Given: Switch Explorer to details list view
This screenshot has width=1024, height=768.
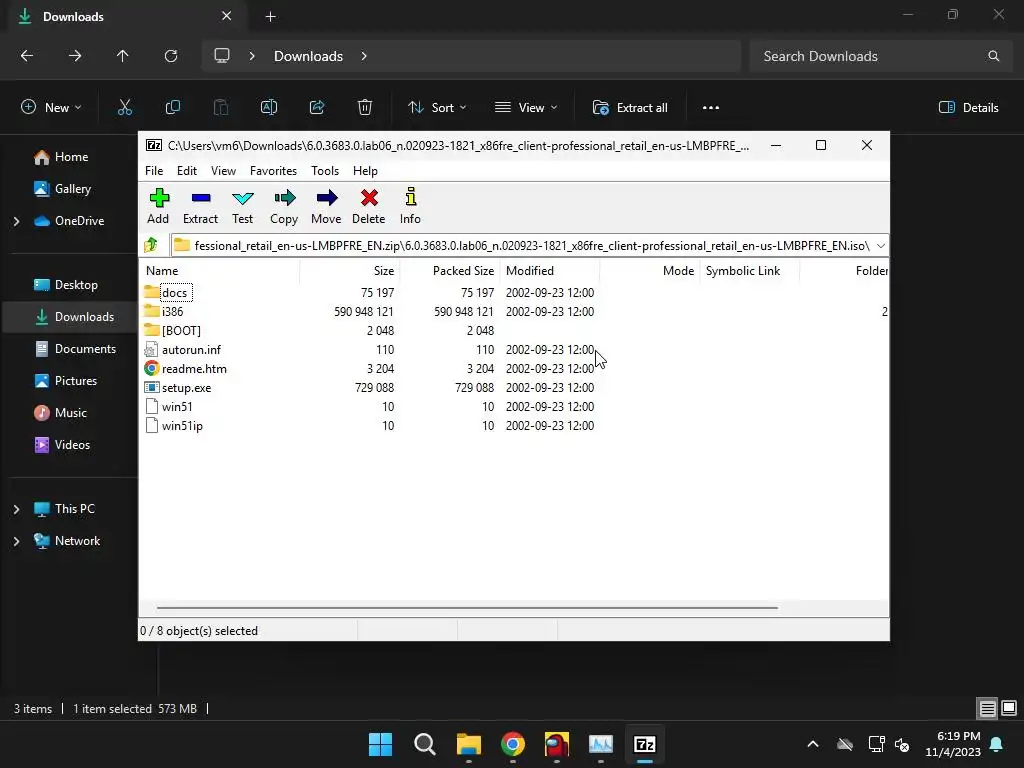Looking at the screenshot, I should 987,709.
